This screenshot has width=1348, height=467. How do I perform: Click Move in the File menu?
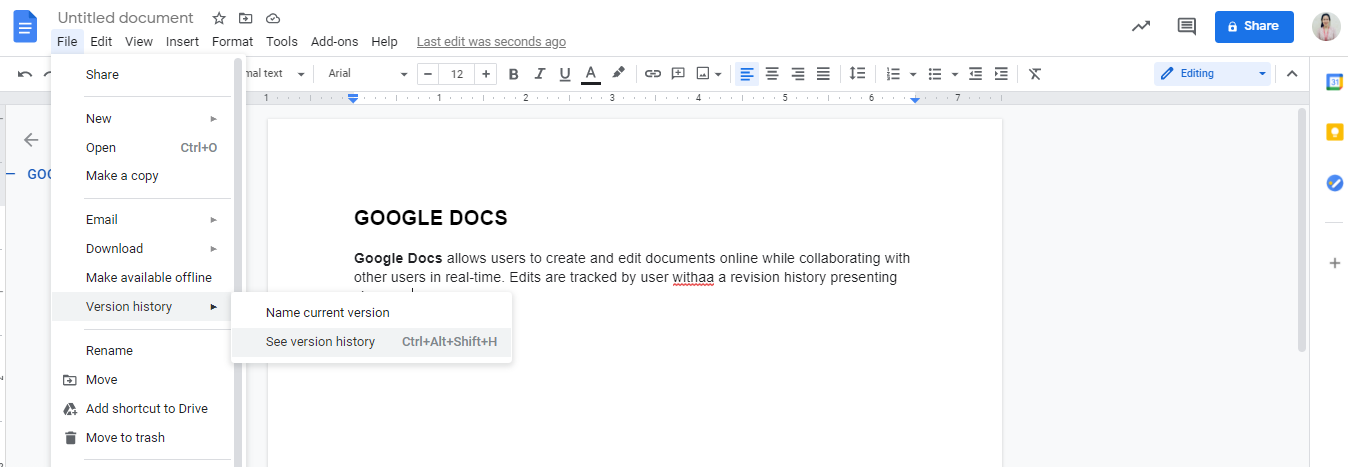[x=142, y=379]
